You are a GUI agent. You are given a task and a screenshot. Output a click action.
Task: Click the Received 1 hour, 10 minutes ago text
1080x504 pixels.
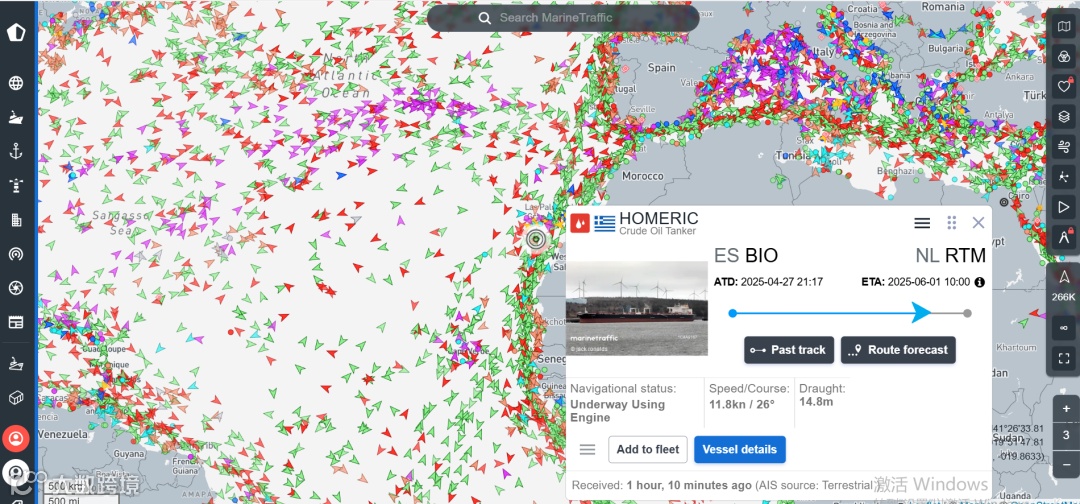point(662,486)
